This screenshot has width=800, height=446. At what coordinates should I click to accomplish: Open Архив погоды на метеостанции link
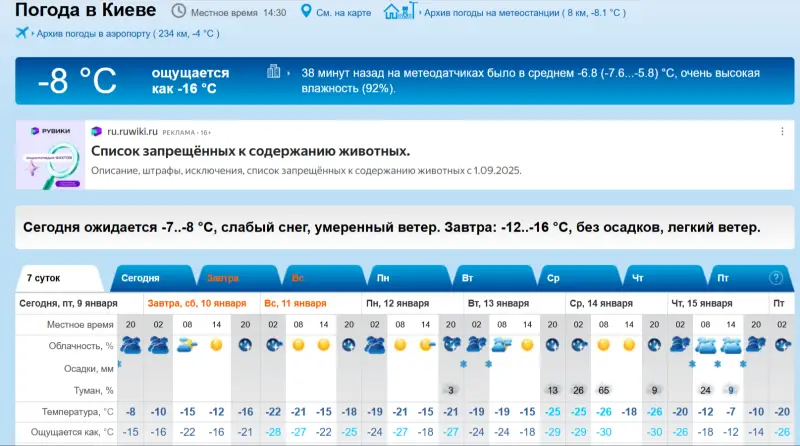(525, 13)
